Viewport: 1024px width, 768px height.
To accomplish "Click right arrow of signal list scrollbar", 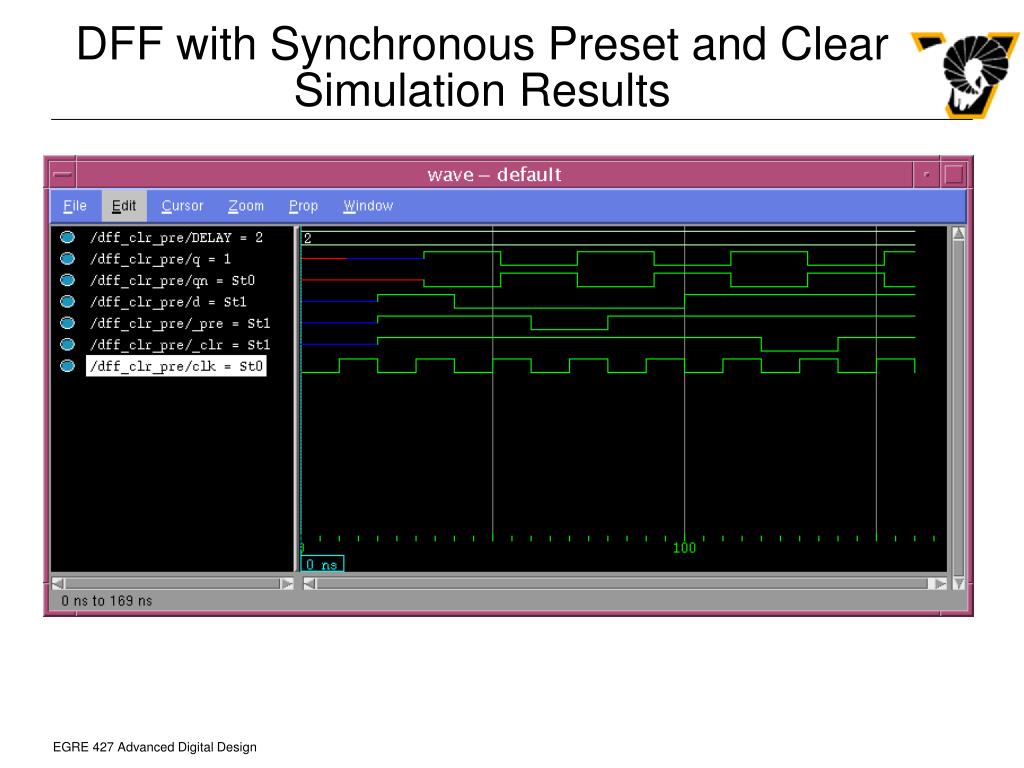I will point(287,583).
